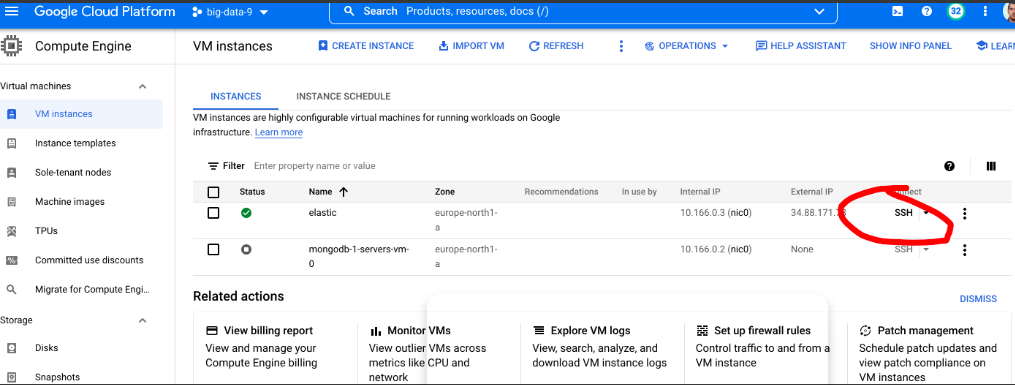The width and height of the screenshot is (1015, 385).
Task: Click CREATE INSTANCE button
Action: click(x=366, y=46)
